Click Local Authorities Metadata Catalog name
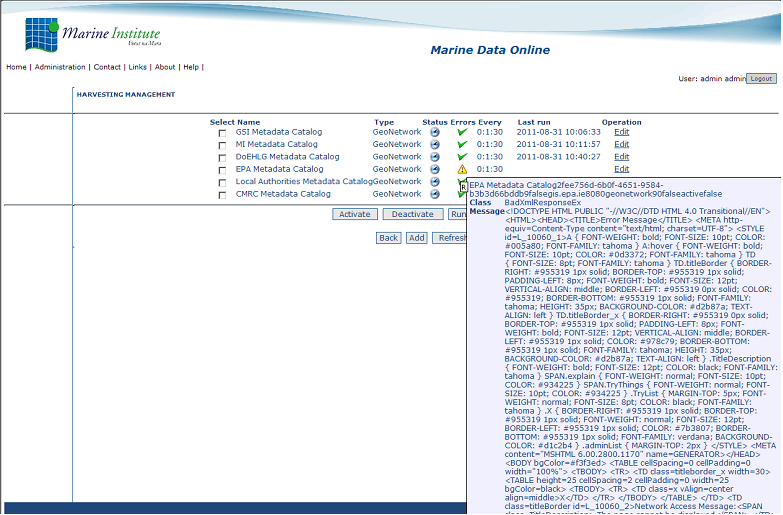The width and height of the screenshot is (783, 515). [304, 182]
